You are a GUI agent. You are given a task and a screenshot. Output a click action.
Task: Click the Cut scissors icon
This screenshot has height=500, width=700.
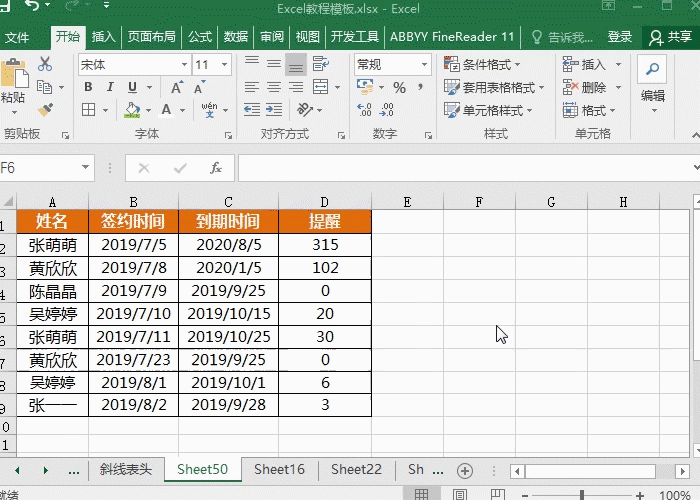(x=45, y=64)
